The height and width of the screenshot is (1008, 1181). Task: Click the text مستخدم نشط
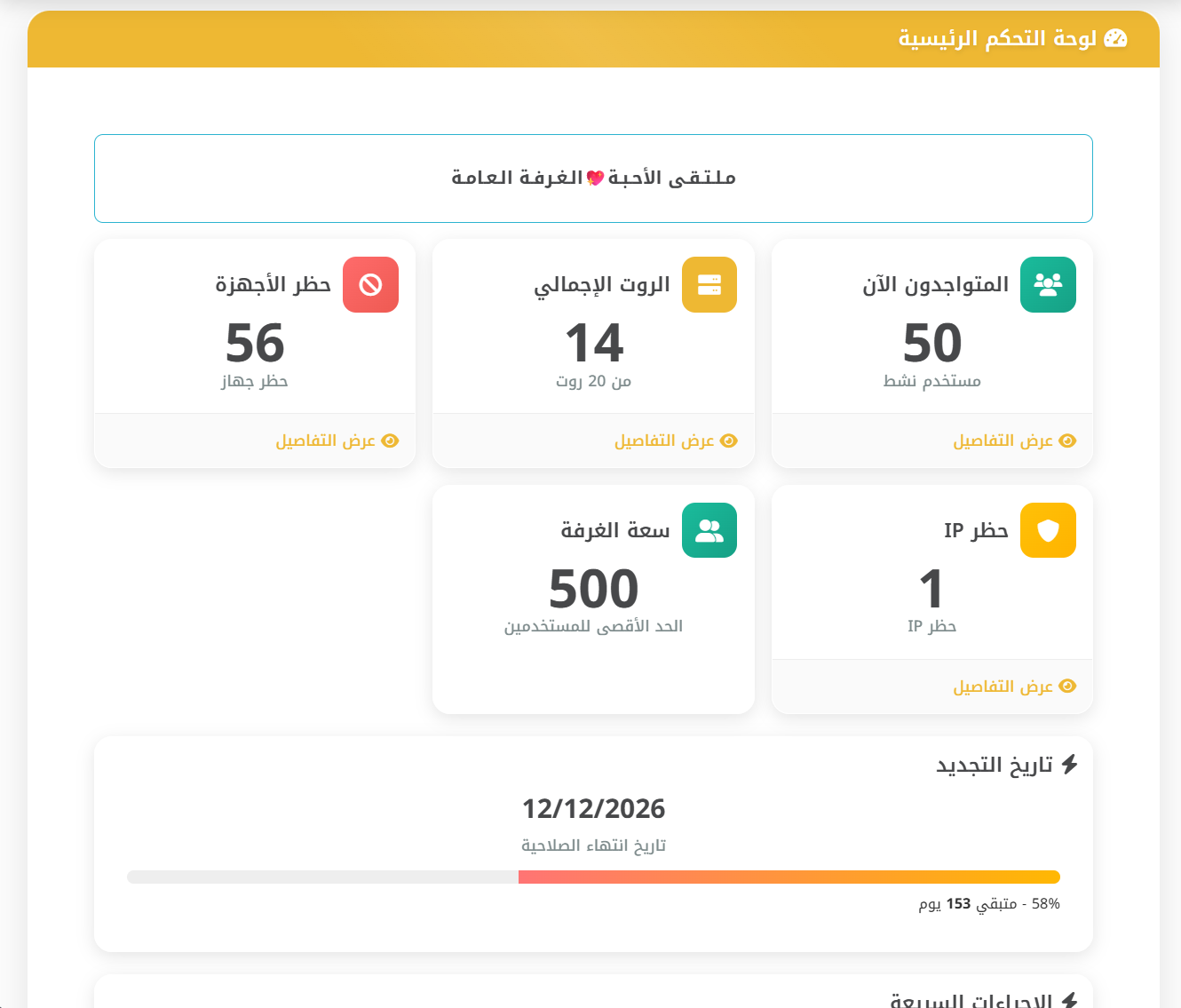931,381
